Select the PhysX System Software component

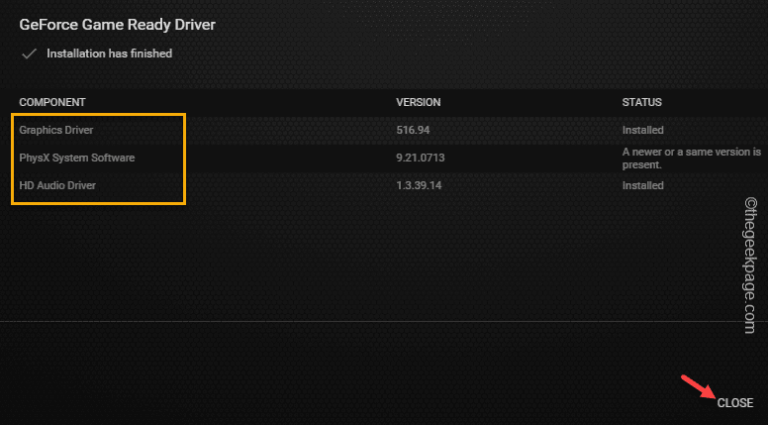[x=77, y=158]
